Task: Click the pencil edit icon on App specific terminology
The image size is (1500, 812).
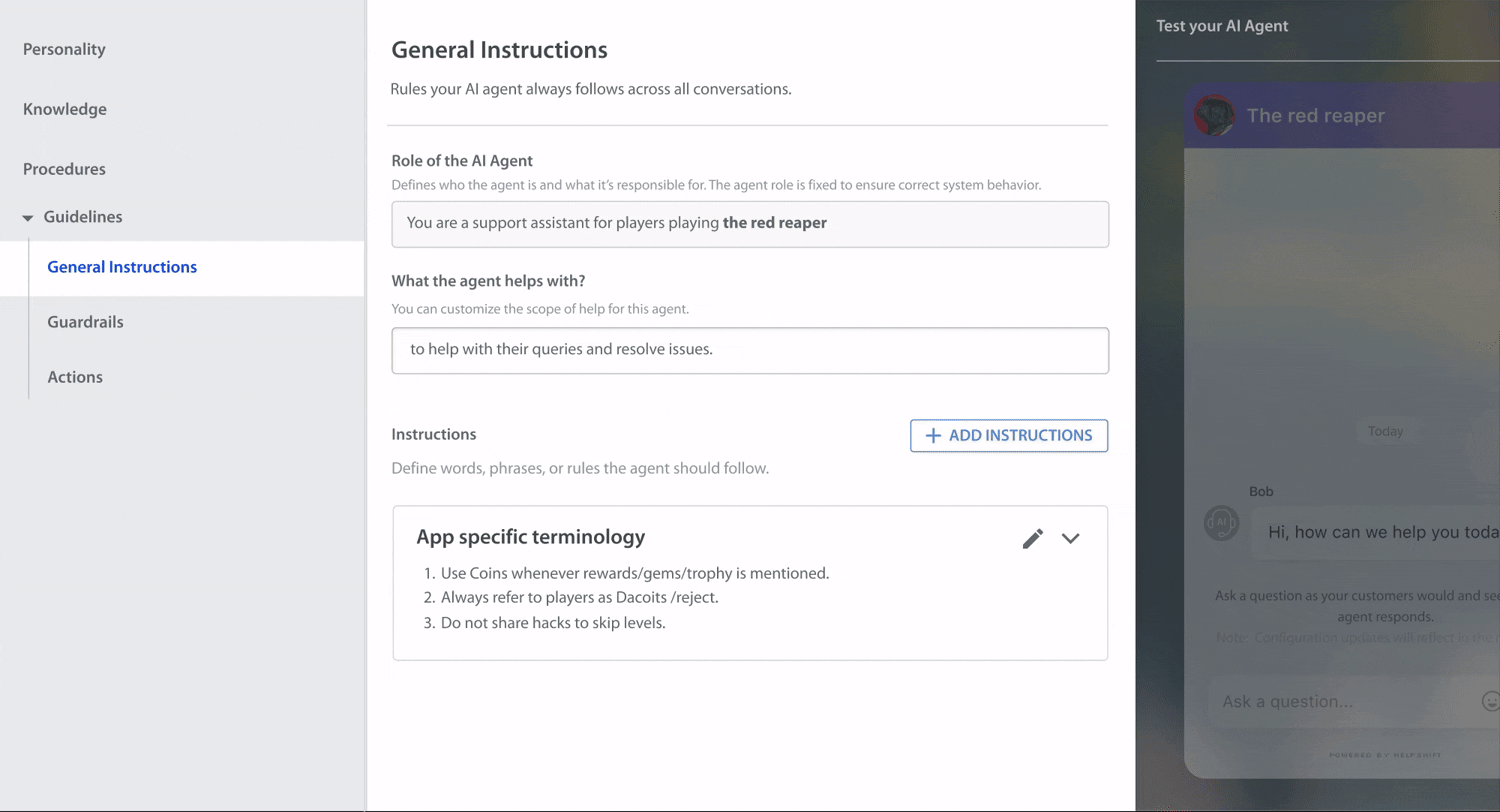Action: click(x=1032, y=538)
